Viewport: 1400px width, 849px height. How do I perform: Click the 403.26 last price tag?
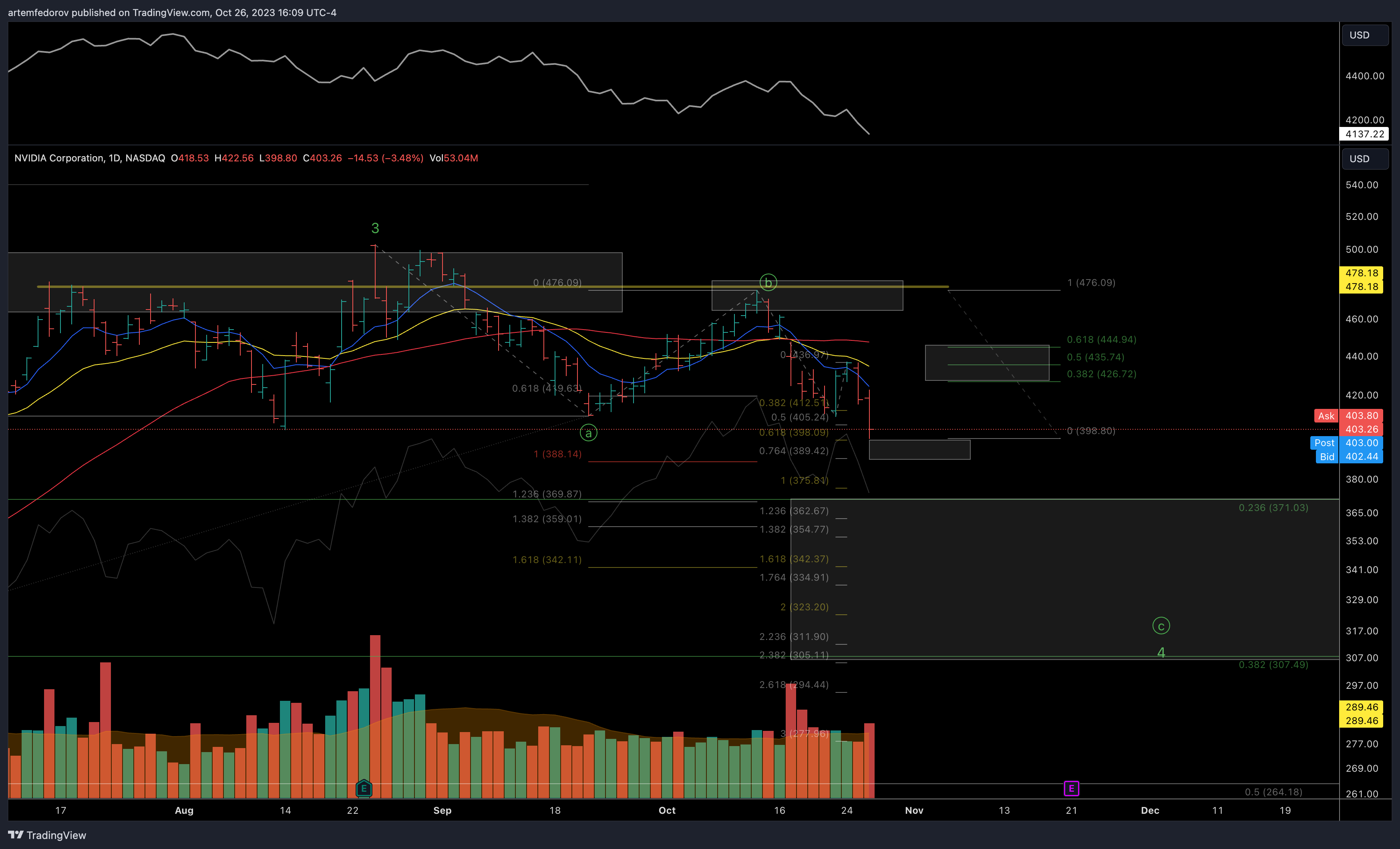click(x=1362, y=430)
